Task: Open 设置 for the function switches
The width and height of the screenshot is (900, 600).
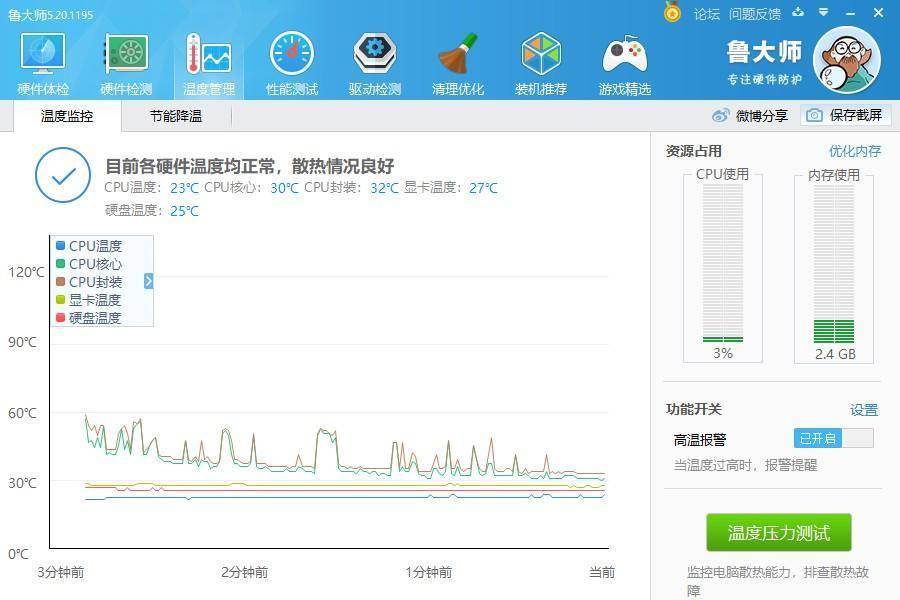Action: tap(864, 410)
